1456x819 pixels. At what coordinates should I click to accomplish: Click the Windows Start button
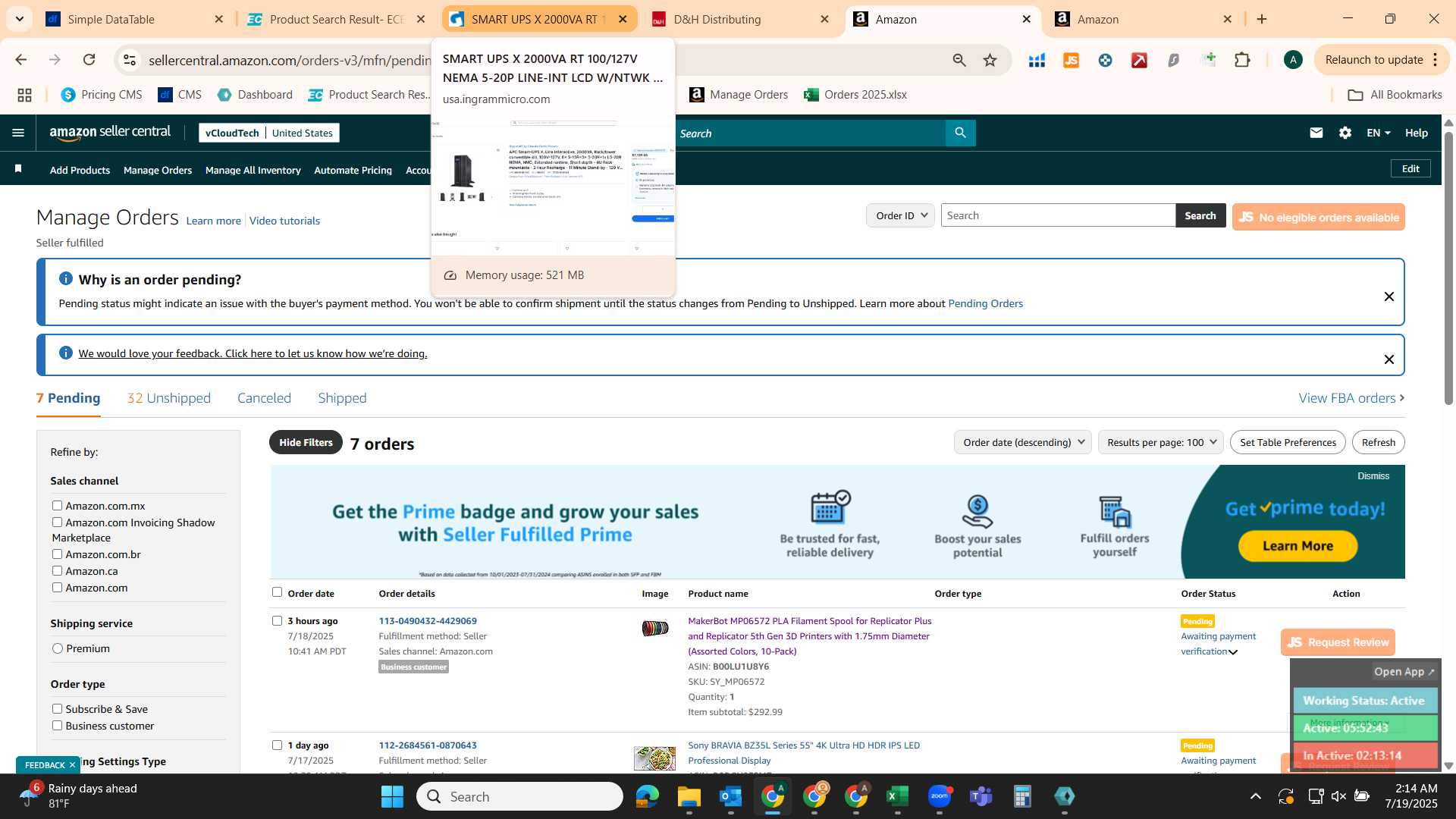[392, 796]
